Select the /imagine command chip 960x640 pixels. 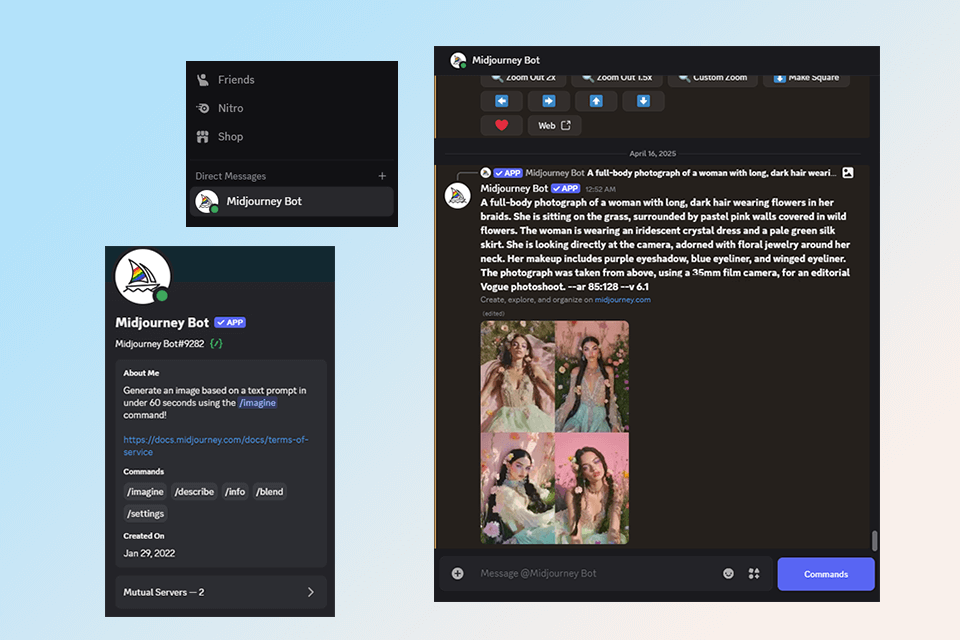(145, 492)
